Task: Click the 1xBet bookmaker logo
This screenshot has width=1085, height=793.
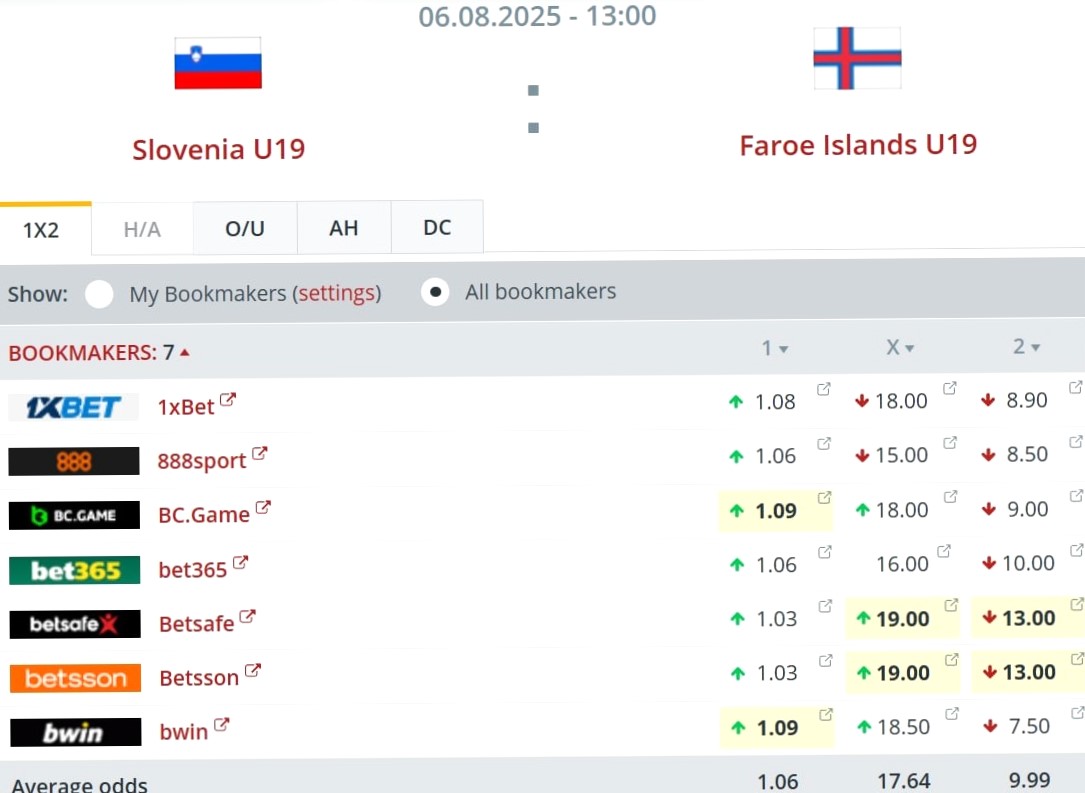Action: coord(73,407)
